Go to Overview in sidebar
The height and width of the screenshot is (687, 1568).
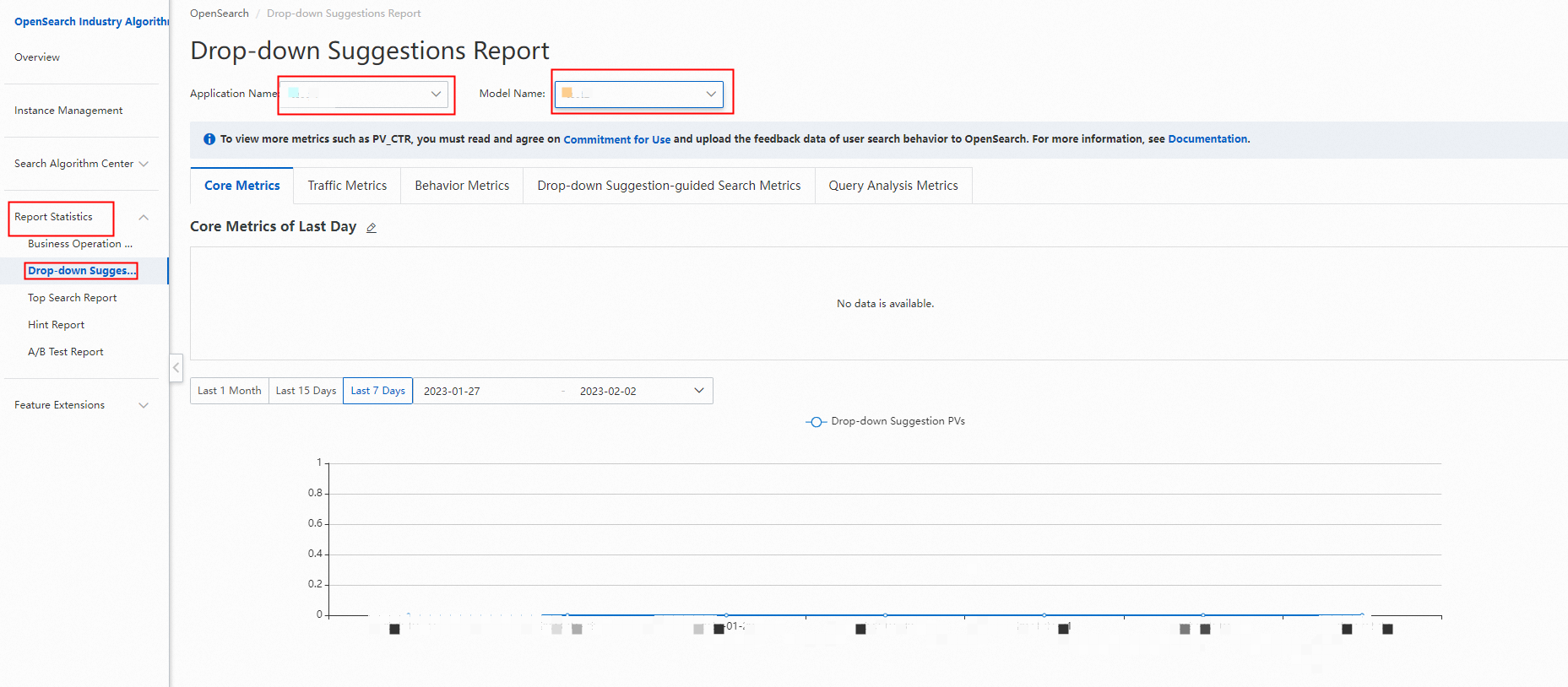tap(37, 57)
